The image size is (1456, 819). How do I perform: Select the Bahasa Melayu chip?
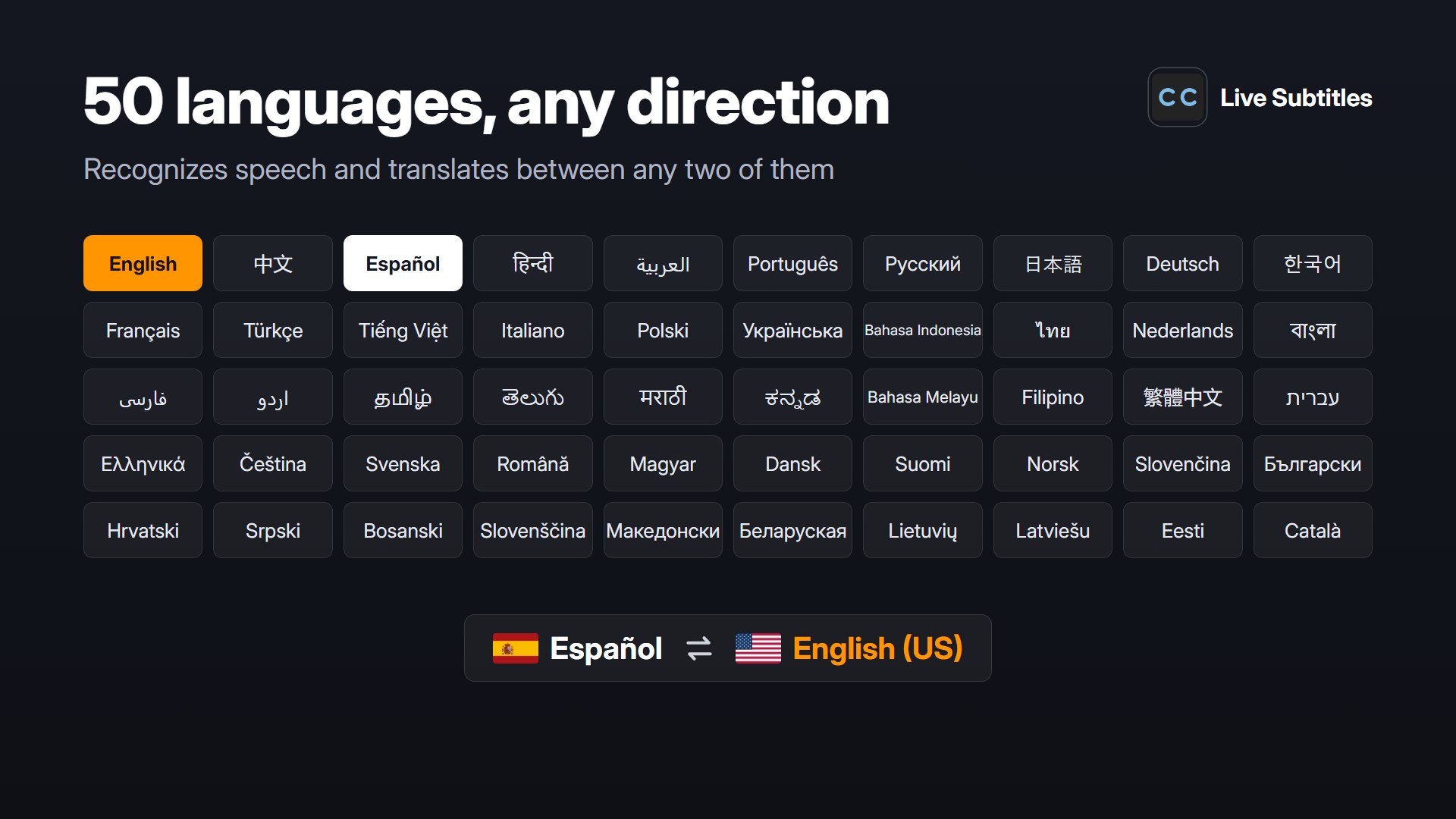[923, 397]
